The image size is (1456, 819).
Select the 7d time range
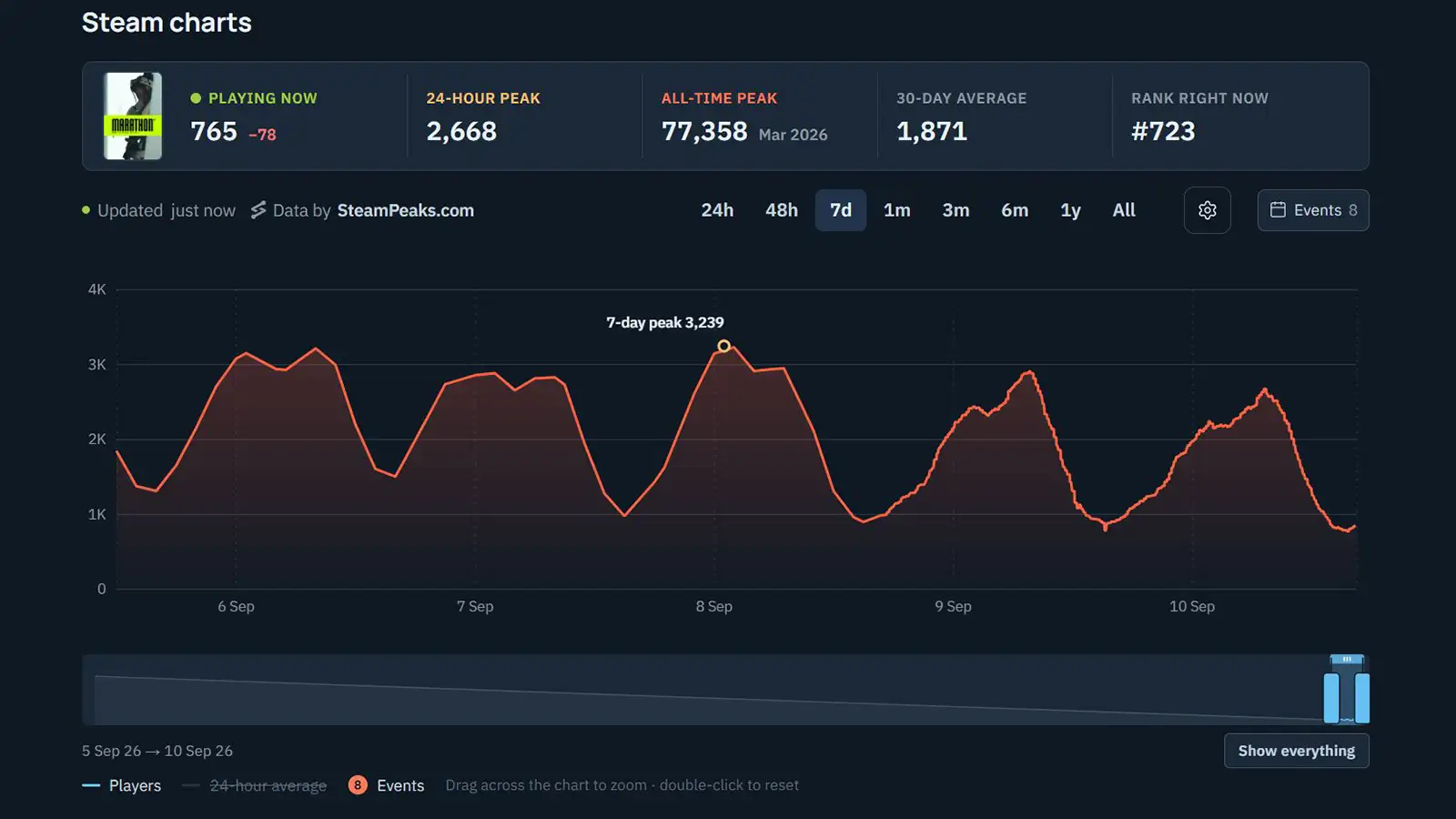pyautogui.click(x=841, y=210)
